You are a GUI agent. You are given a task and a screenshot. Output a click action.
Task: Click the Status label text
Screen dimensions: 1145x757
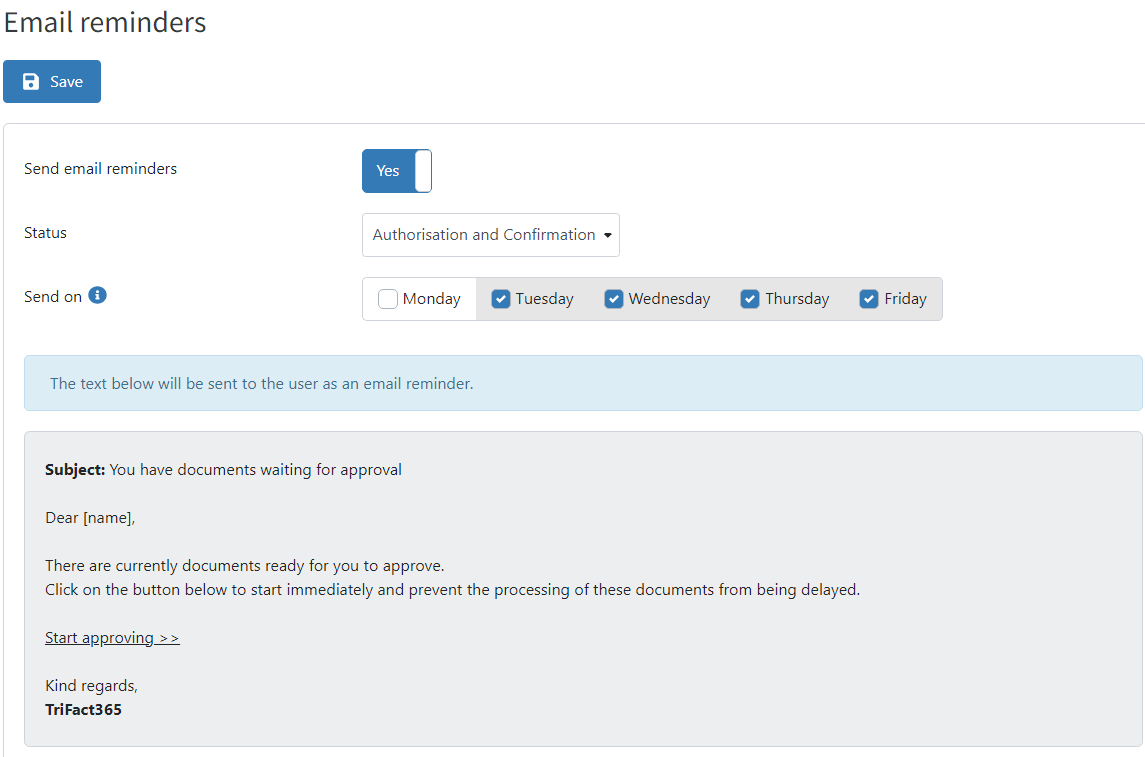click(x=45, y=233)
